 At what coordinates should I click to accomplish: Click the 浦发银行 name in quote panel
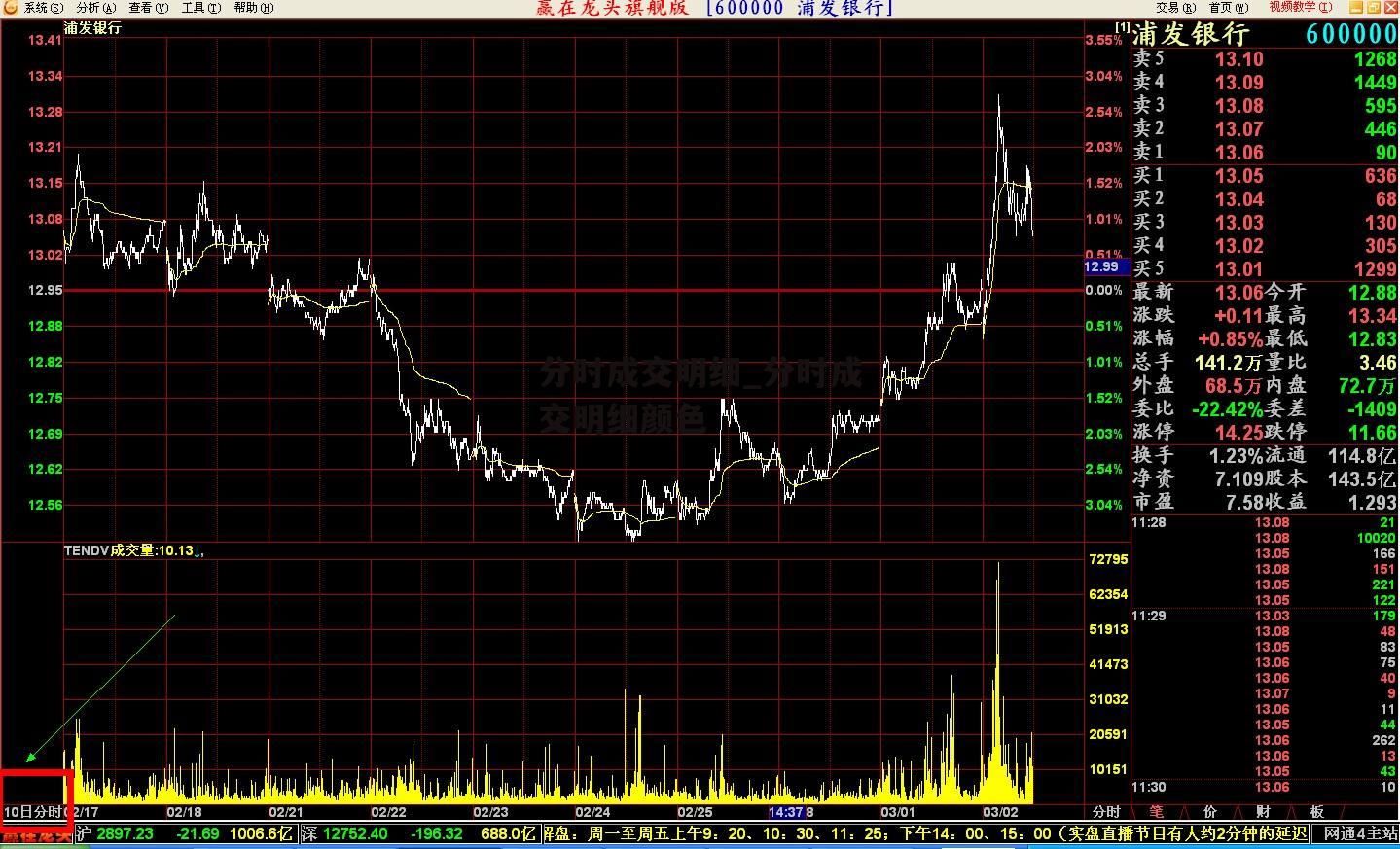[x=1191, y=34]
